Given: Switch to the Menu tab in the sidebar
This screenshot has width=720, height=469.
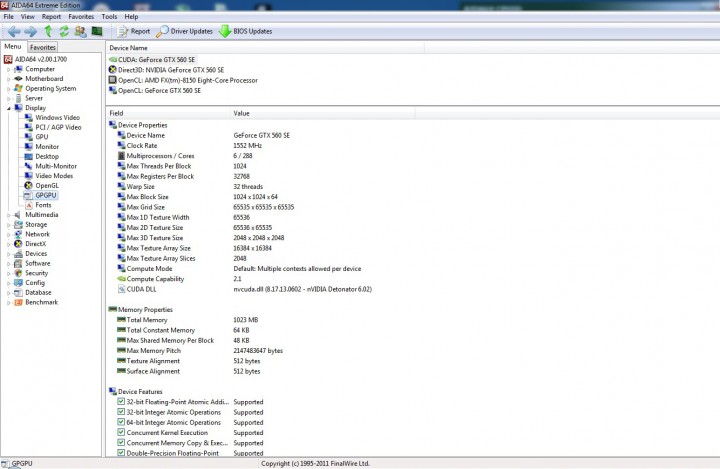Looking at the screenshot, I should point(13,46).
